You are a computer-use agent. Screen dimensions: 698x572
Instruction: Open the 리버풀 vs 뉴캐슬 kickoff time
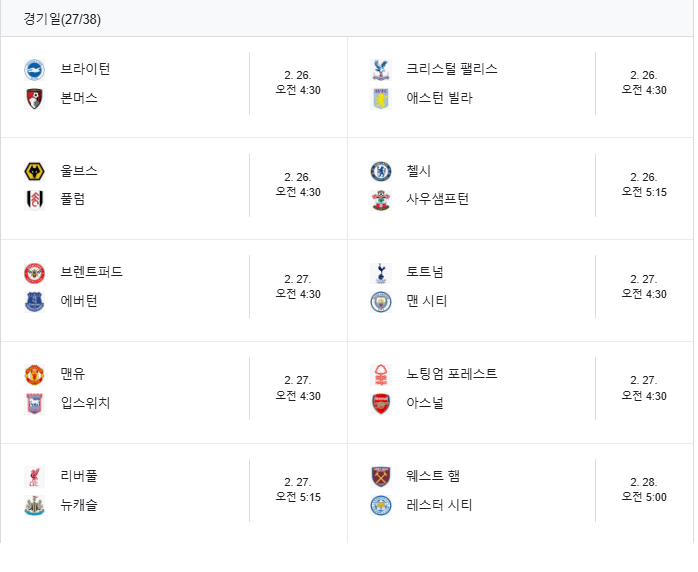[298, 489]
